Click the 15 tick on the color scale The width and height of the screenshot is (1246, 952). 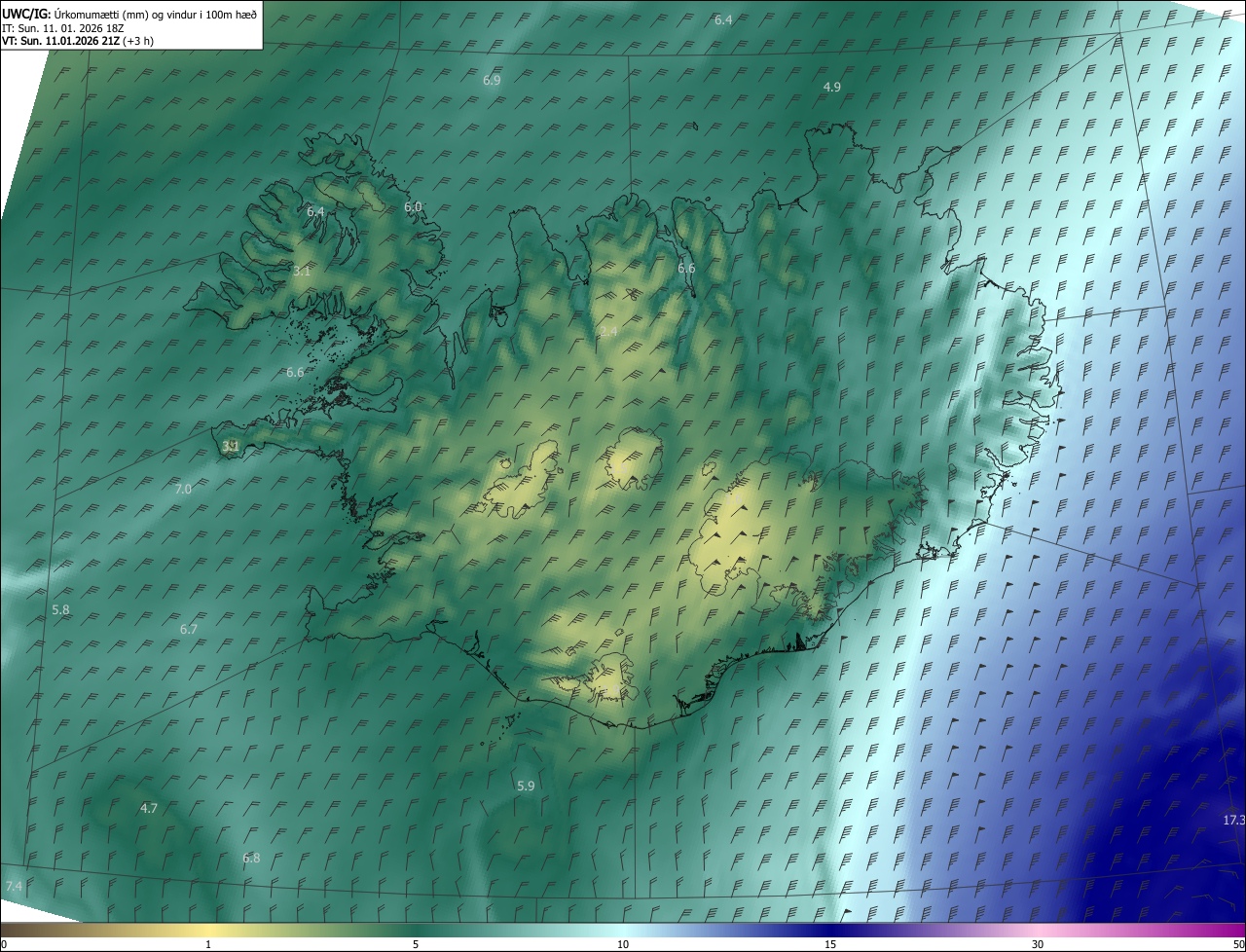click(x=830, y=945)
